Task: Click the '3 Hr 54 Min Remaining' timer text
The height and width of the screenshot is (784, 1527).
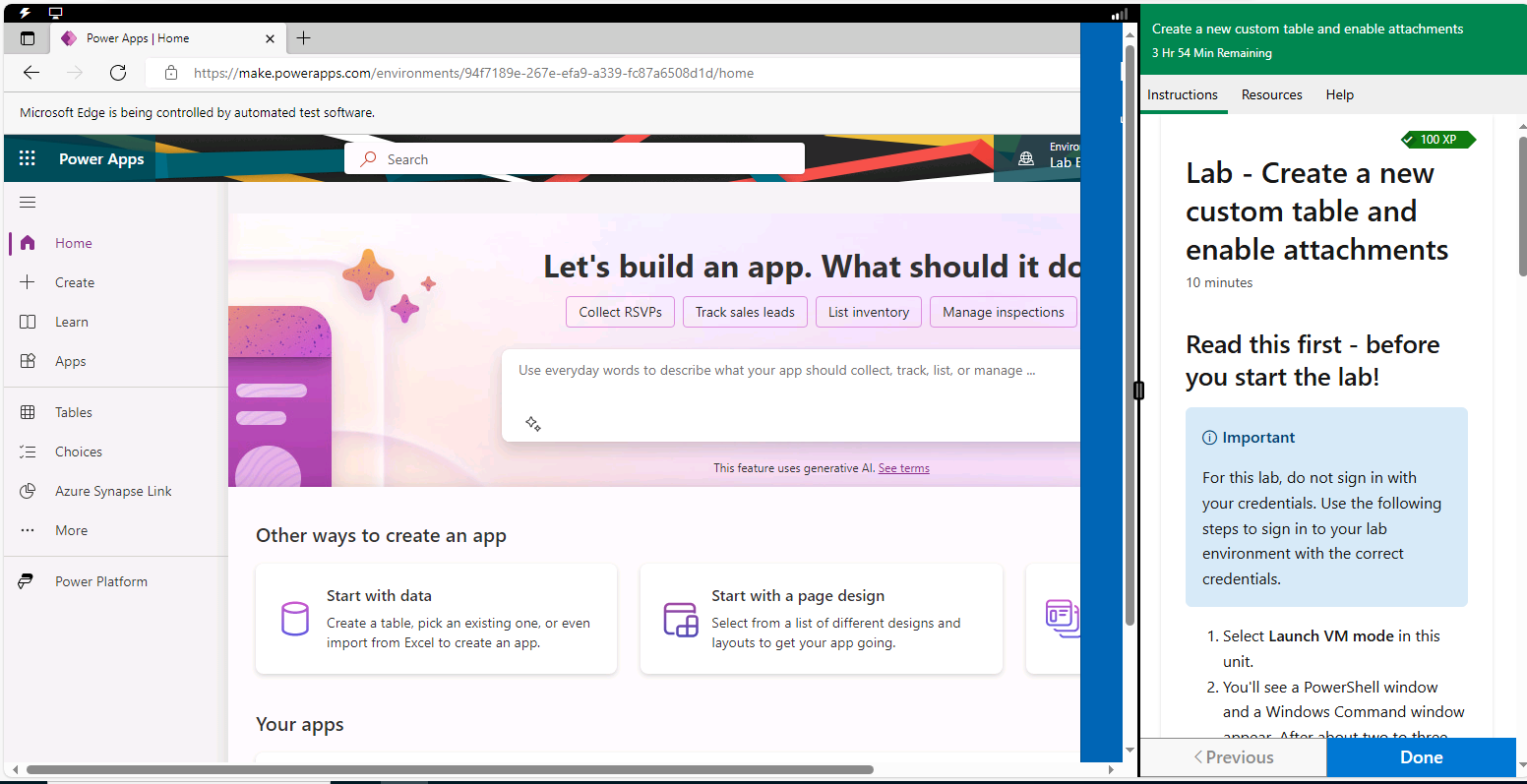Action: (x=1211, y=53)
